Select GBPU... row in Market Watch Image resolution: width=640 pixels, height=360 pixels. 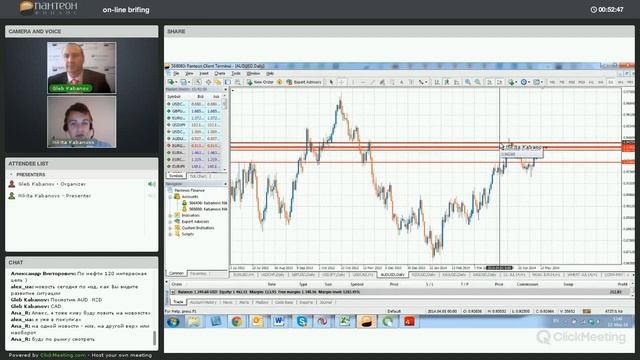pyautogui.click(x=194, y=111)
